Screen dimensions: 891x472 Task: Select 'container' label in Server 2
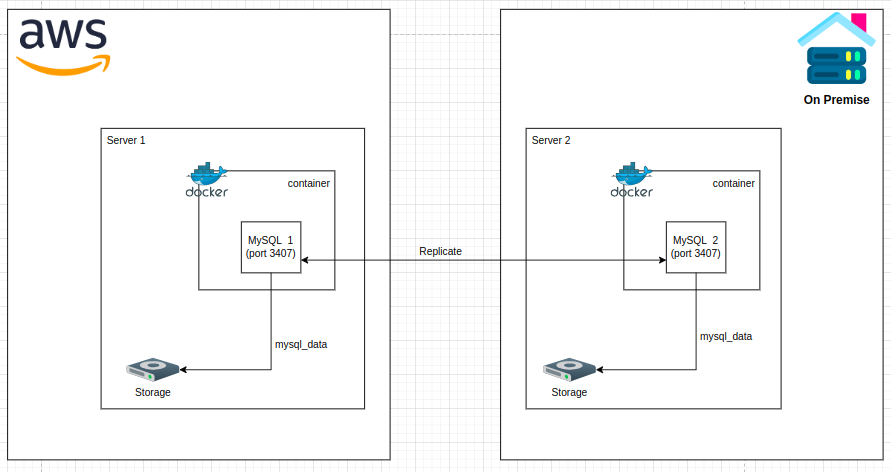[x=734, y=183]
